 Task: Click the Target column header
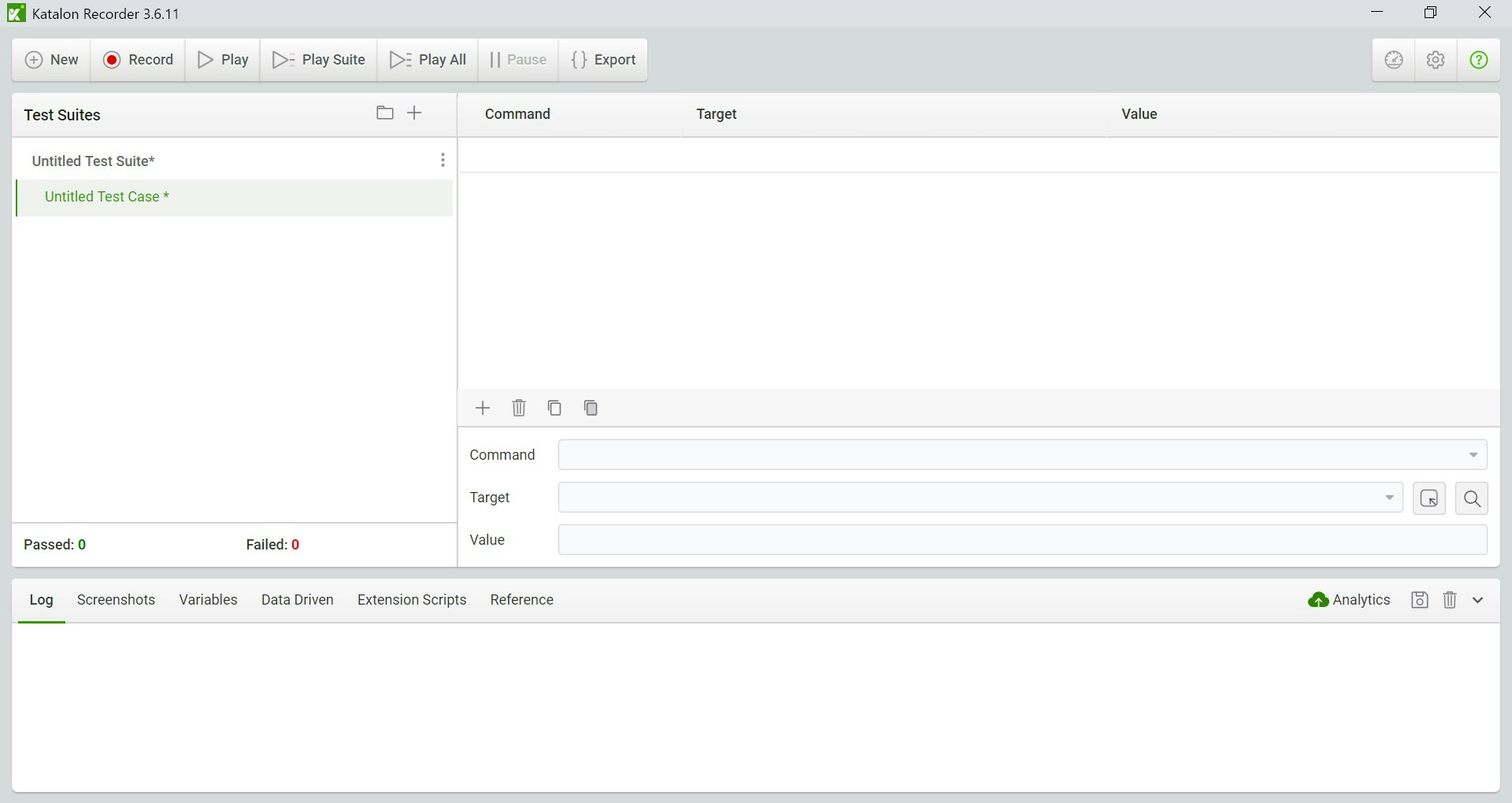point(717,114)
